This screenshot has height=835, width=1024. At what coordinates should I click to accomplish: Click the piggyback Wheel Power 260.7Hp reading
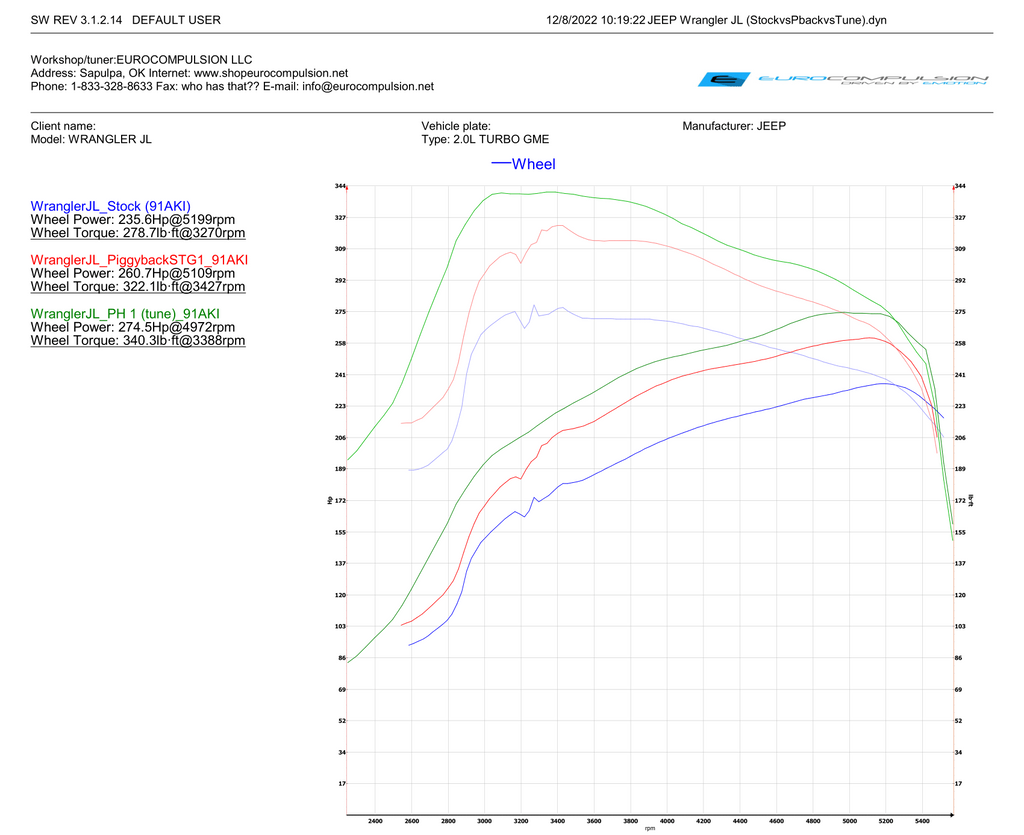[x=133, y=273]
